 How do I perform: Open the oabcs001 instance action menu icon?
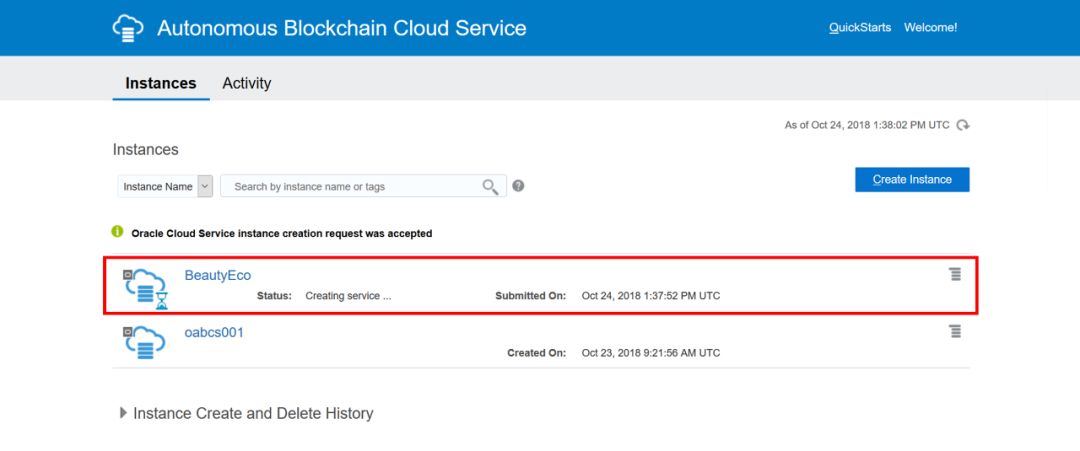(x=955, y=331)
